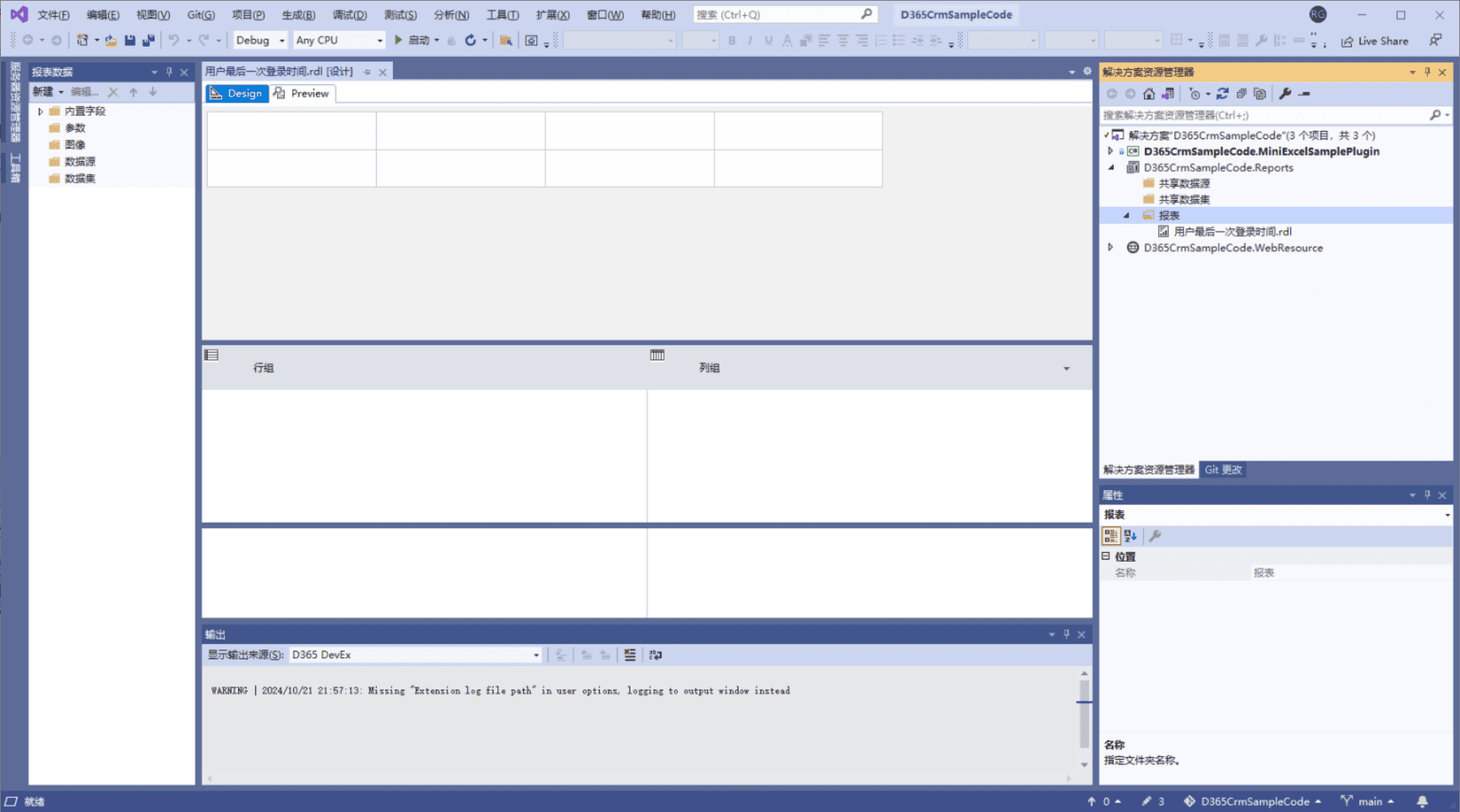Image resolution: width=1460 pixels, height=812 pixels.
Task: Open the 新建 dropdown in 报表数据
Action: [x=47, y=93]
